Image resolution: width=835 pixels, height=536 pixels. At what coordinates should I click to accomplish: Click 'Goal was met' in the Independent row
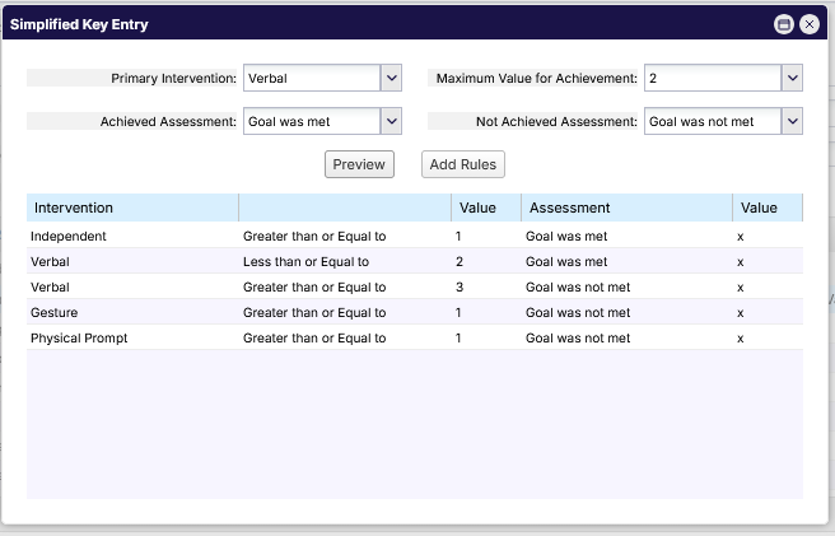point(566,236)
